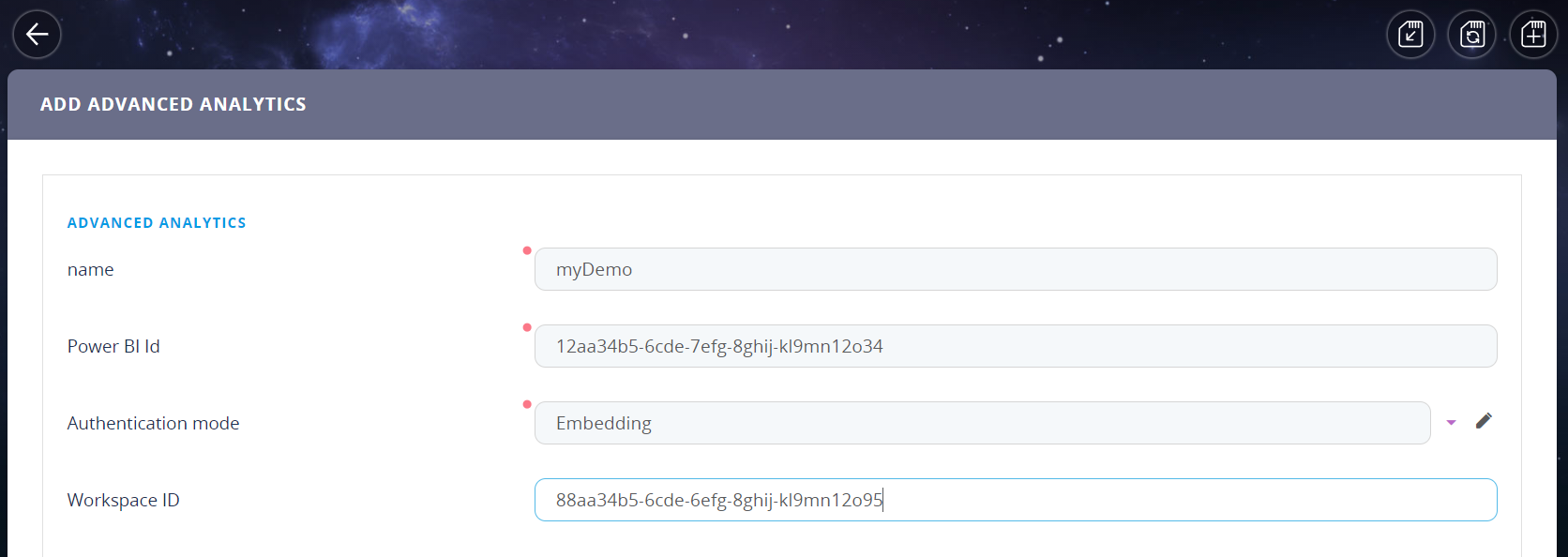This screenshot has width=1568, height=557.
Task: Focus the name field containing myDemo
Action: click(x=1015, y=269)
